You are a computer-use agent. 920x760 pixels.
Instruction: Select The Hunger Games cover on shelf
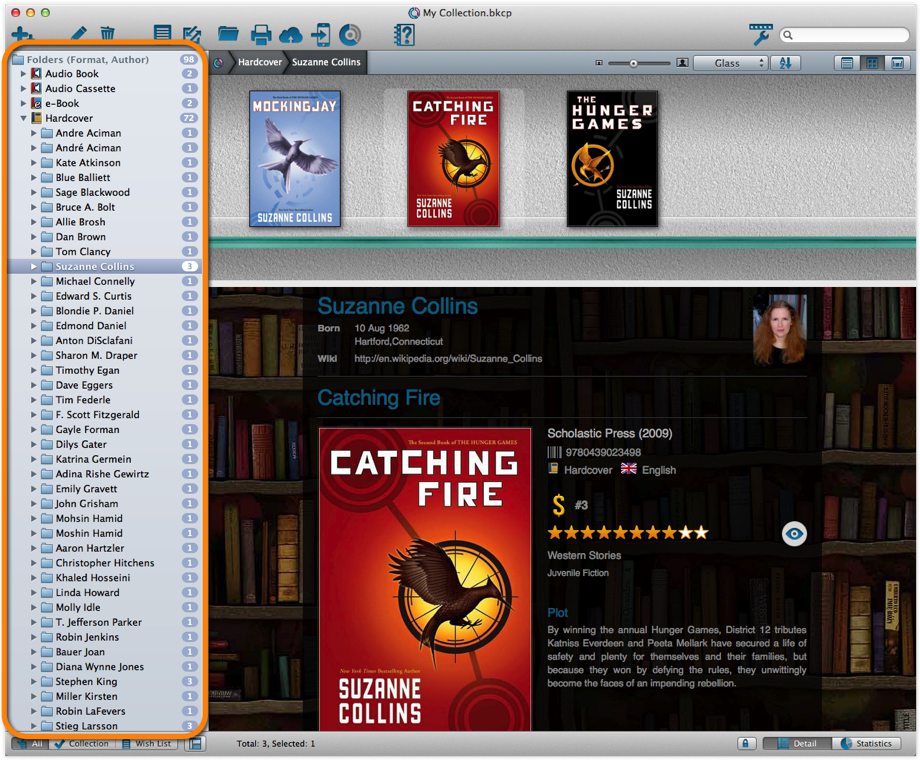point(612,158)
